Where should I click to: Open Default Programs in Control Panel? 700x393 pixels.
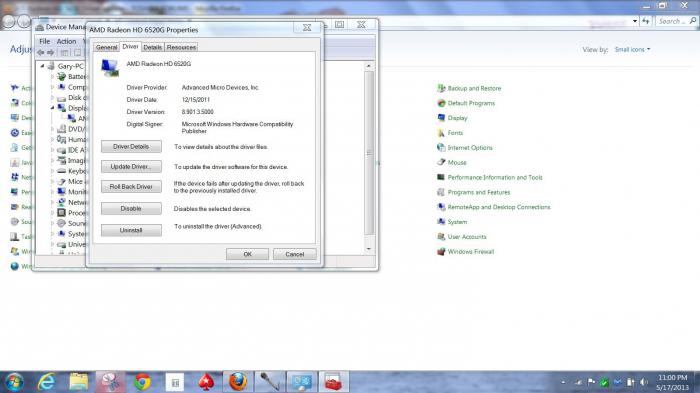pyautogui.click(x=471, y=103)
